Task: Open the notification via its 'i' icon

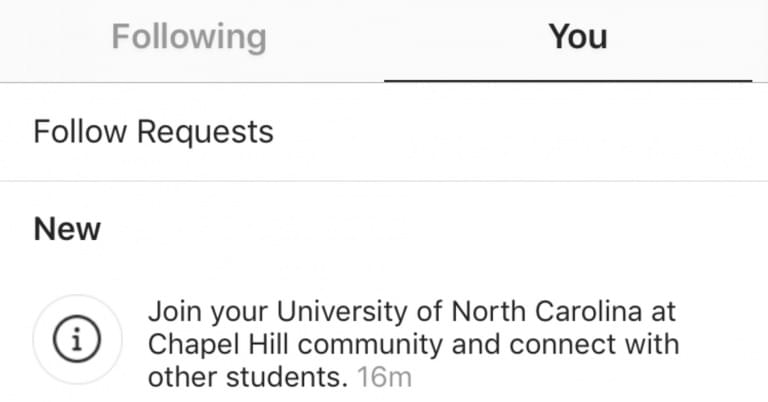Action: (x=77, y=339)
